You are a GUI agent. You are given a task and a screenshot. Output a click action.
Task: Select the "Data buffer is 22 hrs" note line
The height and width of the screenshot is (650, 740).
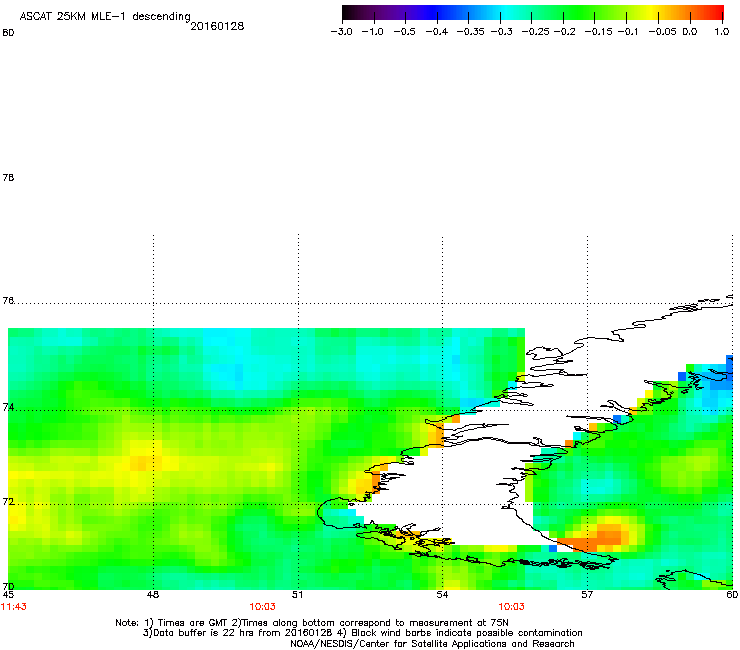tap(362, 633)
